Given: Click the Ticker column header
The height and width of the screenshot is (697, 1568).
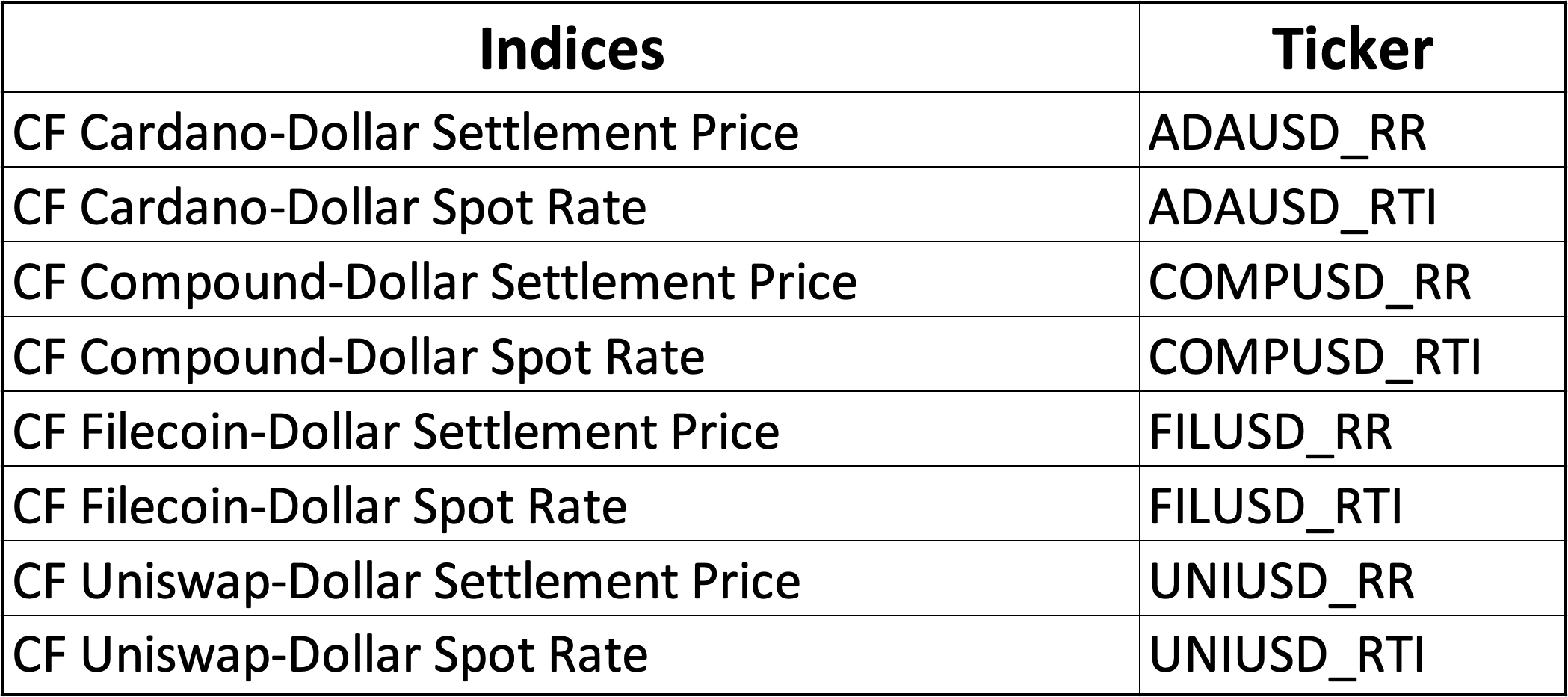Looking at the screenshot, I should pyautogui.click(x=1351, y=49).
